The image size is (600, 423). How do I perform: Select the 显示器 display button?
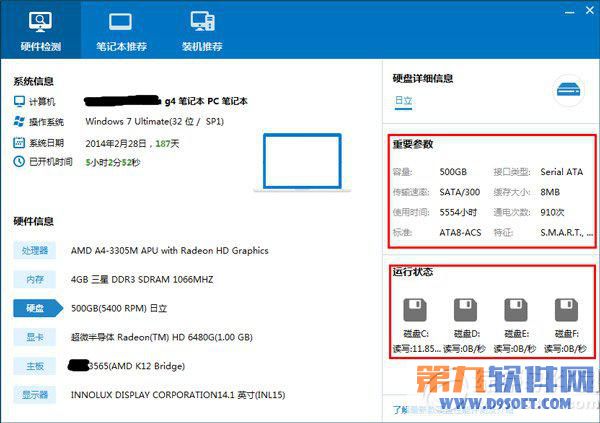tap(34, 395)
